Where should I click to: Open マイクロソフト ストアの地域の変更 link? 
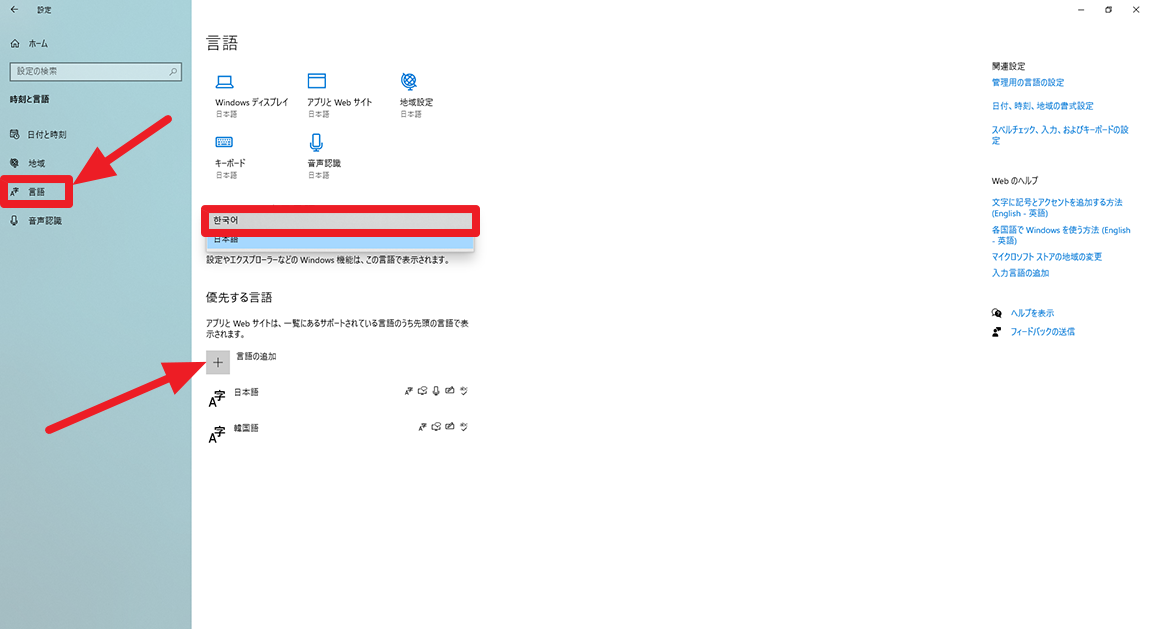tap(1047, 257)
